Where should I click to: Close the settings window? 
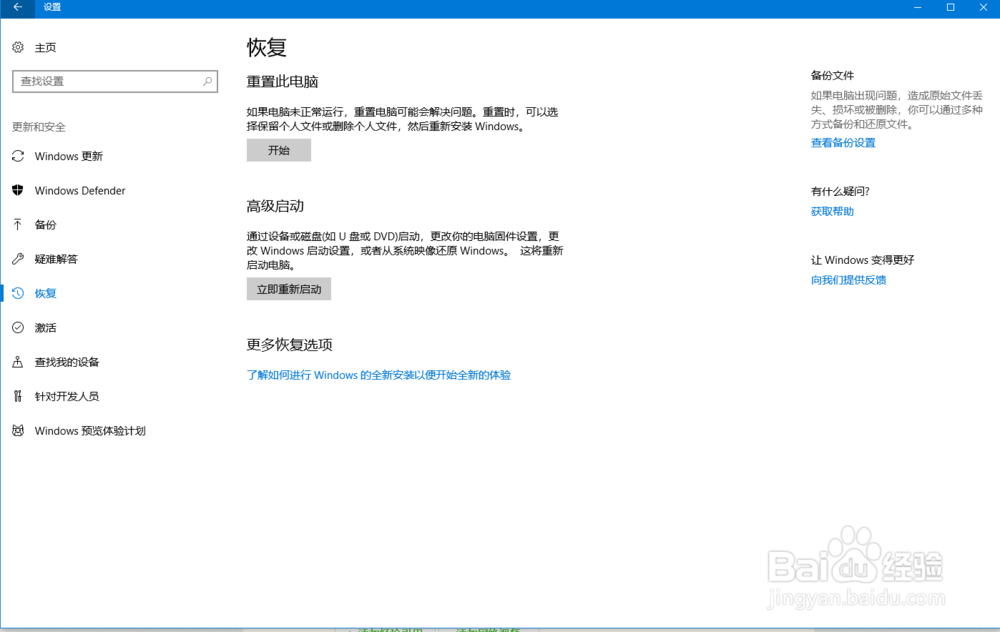[x=983, y=7]
